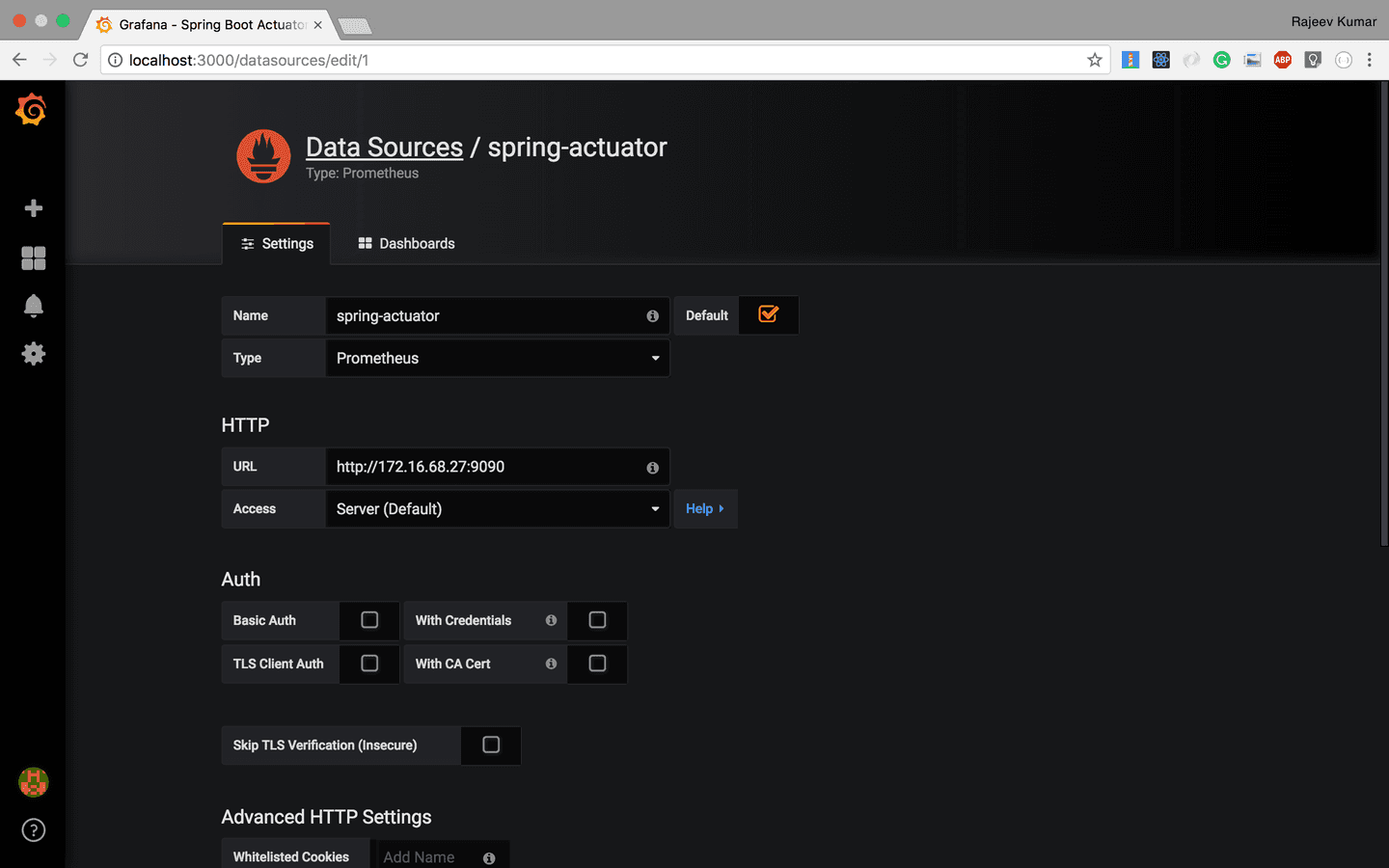Enable the TLS Client Auth checkbox
This screenshot has height=868, width=1389.
click(369, 664)
